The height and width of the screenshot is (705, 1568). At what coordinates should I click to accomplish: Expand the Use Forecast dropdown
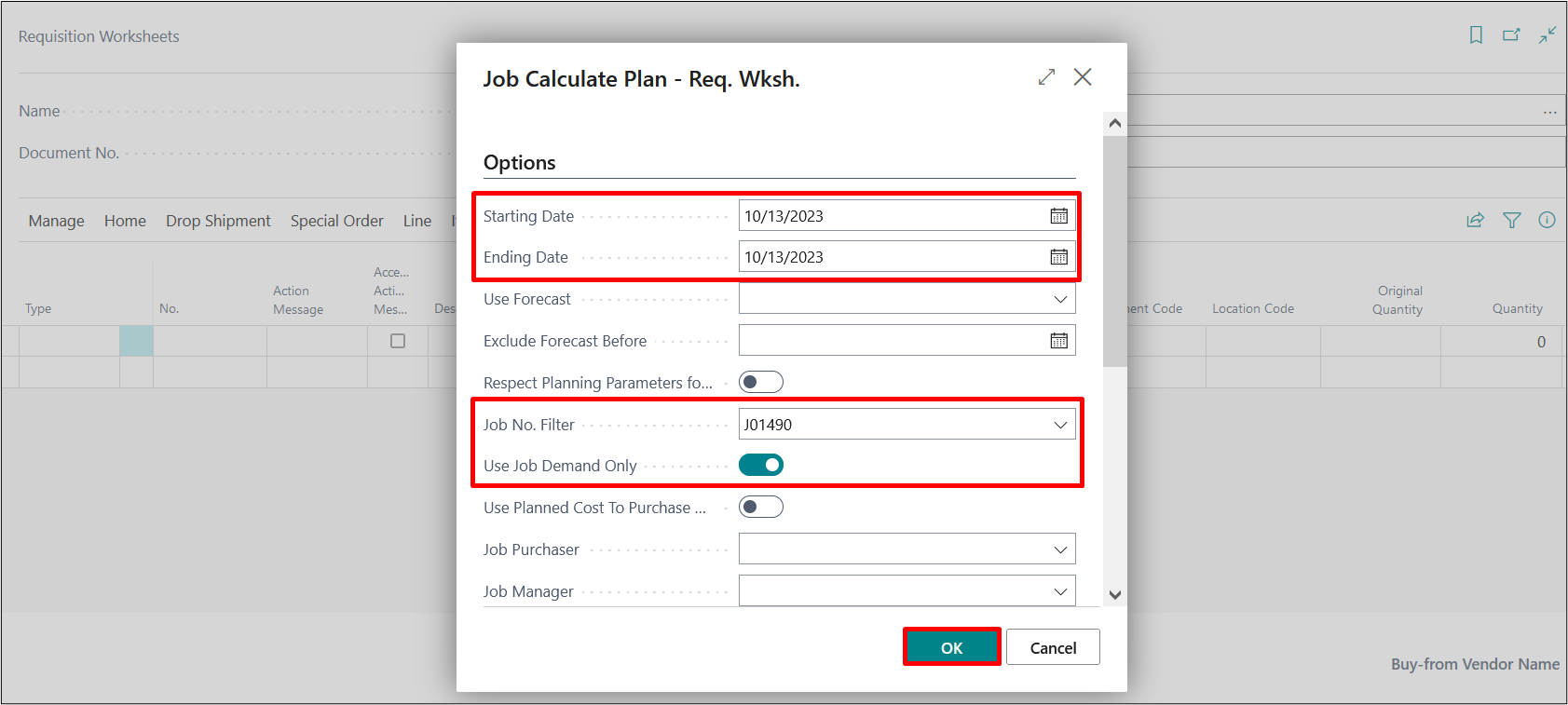tap(1059, 299)
